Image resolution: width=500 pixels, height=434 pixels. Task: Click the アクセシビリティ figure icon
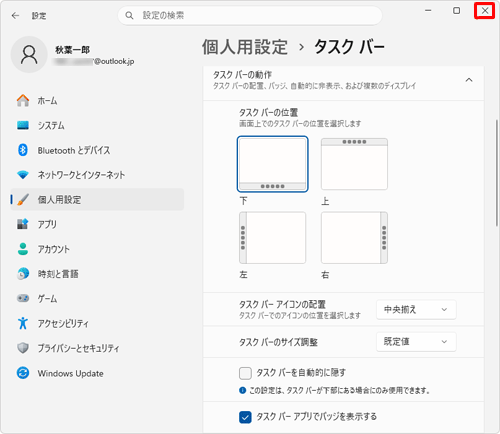tap(23, 323)
